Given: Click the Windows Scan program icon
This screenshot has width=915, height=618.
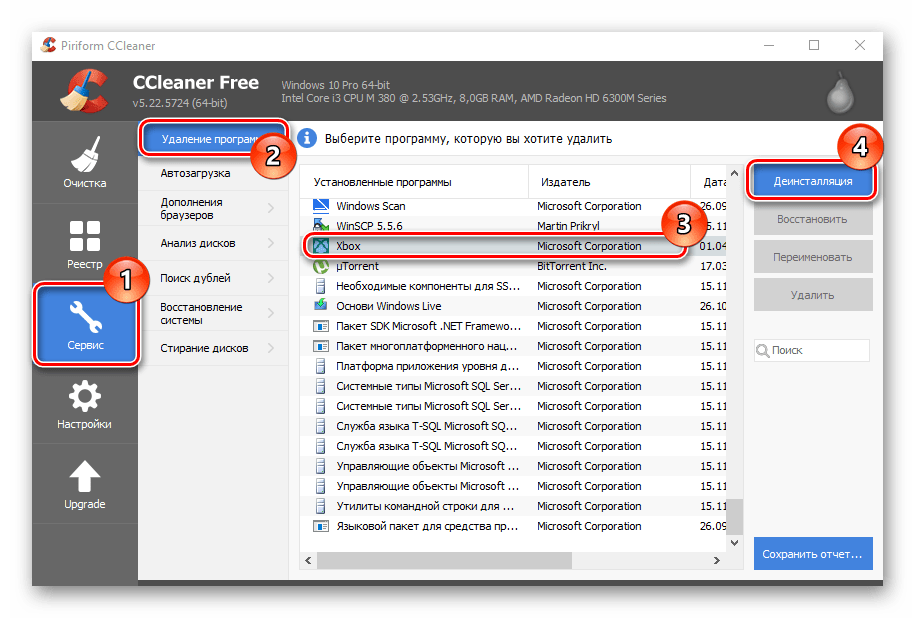Looking at the screenshot, I should coord(321,206).
